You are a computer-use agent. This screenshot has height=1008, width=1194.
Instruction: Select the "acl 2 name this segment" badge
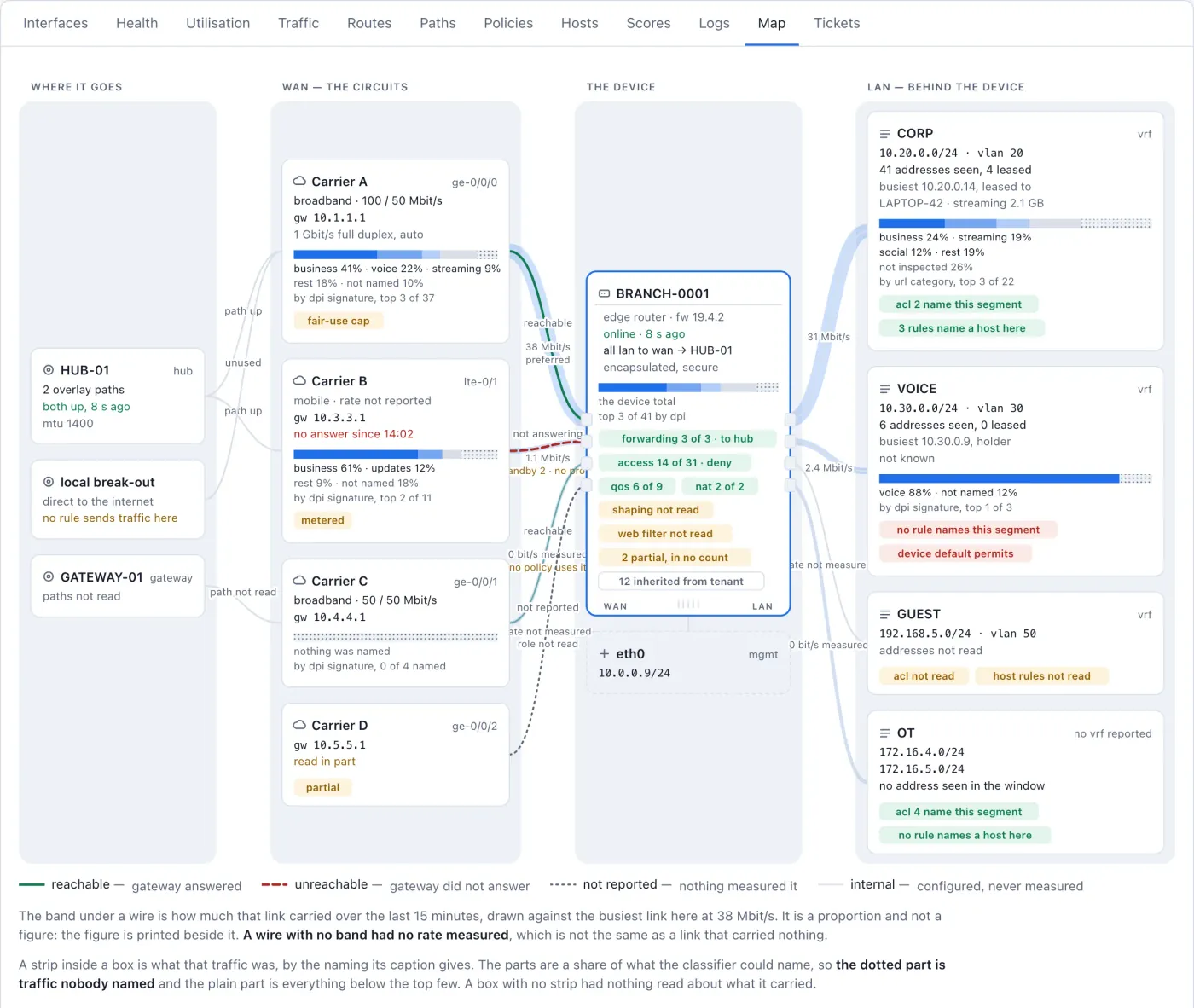959,304
